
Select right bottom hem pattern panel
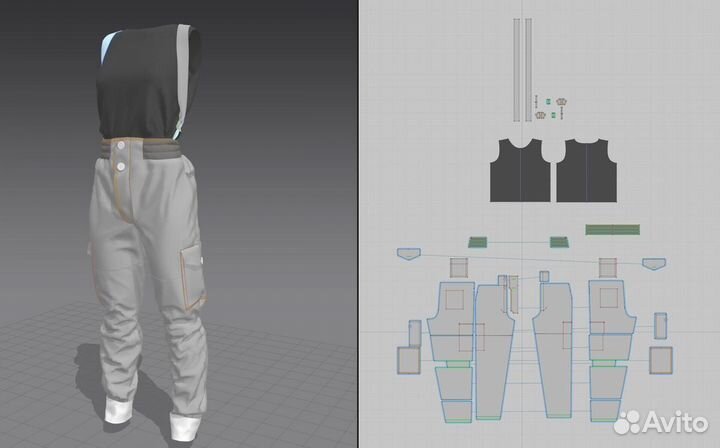[x=606, y=411]
